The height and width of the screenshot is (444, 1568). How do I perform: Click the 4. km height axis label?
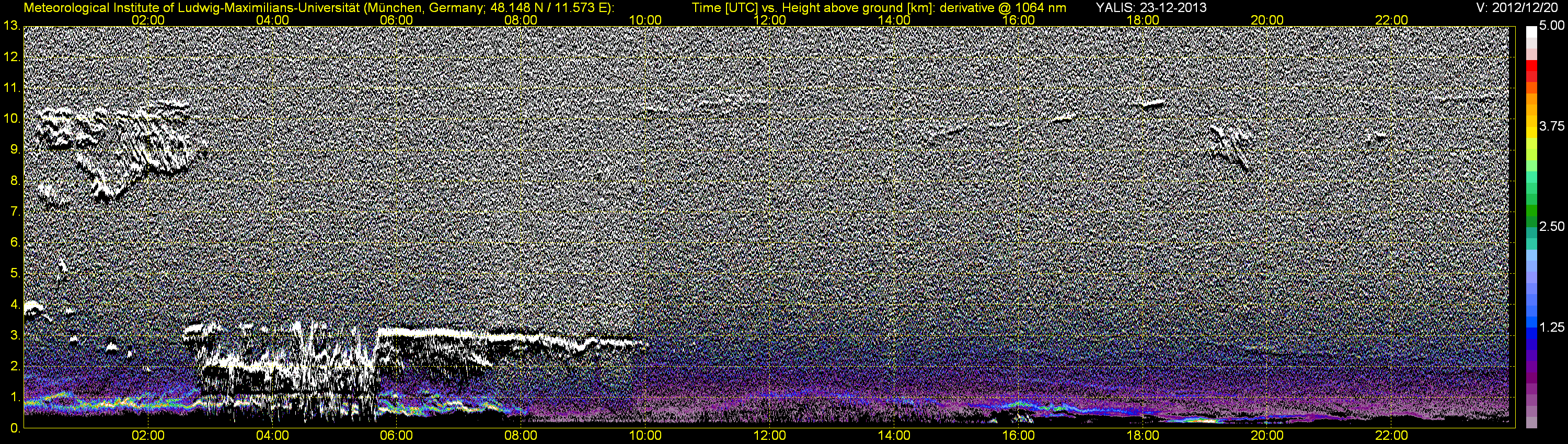point(15,305)
